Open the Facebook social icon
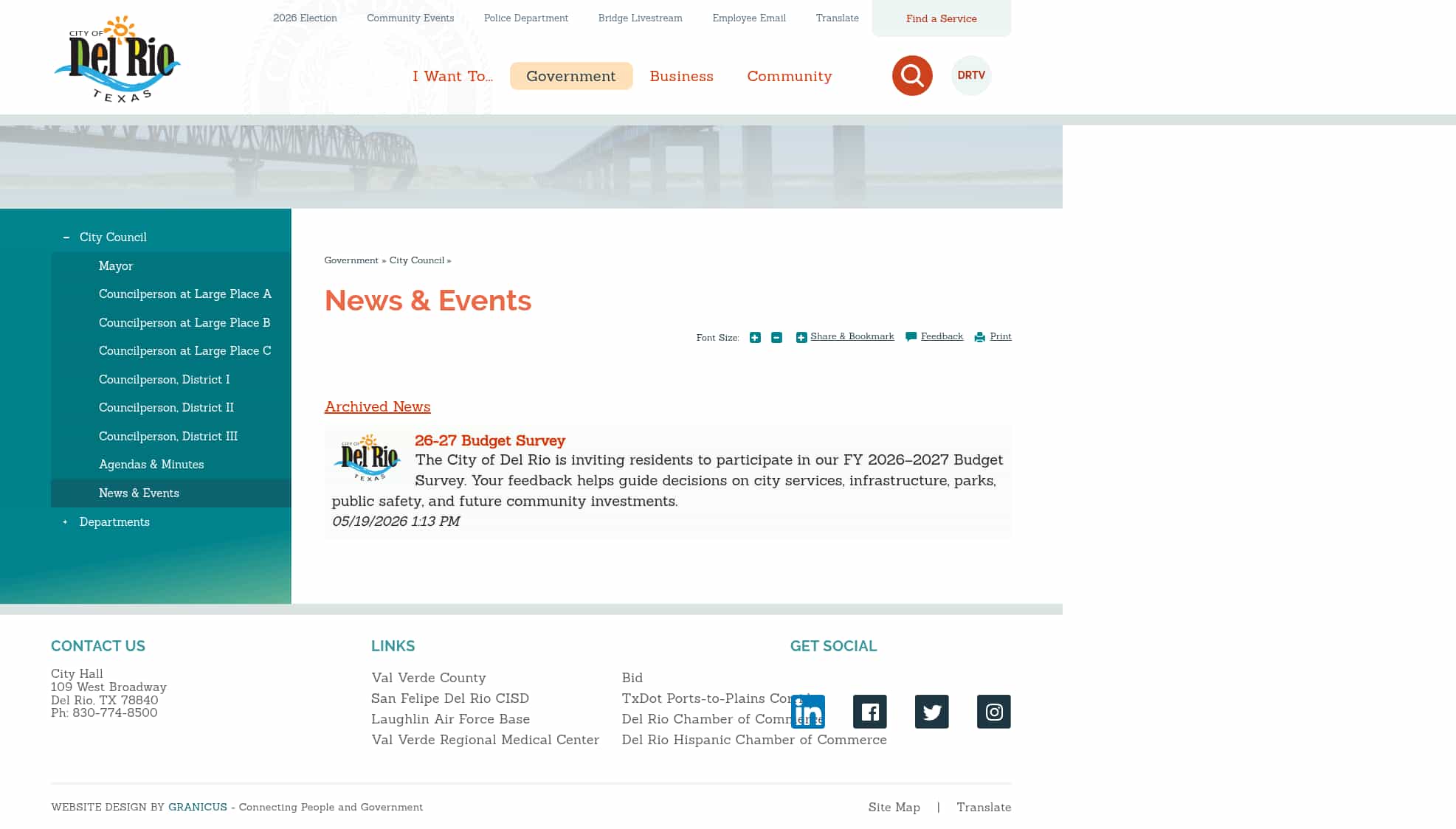1456x829 pixels. tap(870, 712)
